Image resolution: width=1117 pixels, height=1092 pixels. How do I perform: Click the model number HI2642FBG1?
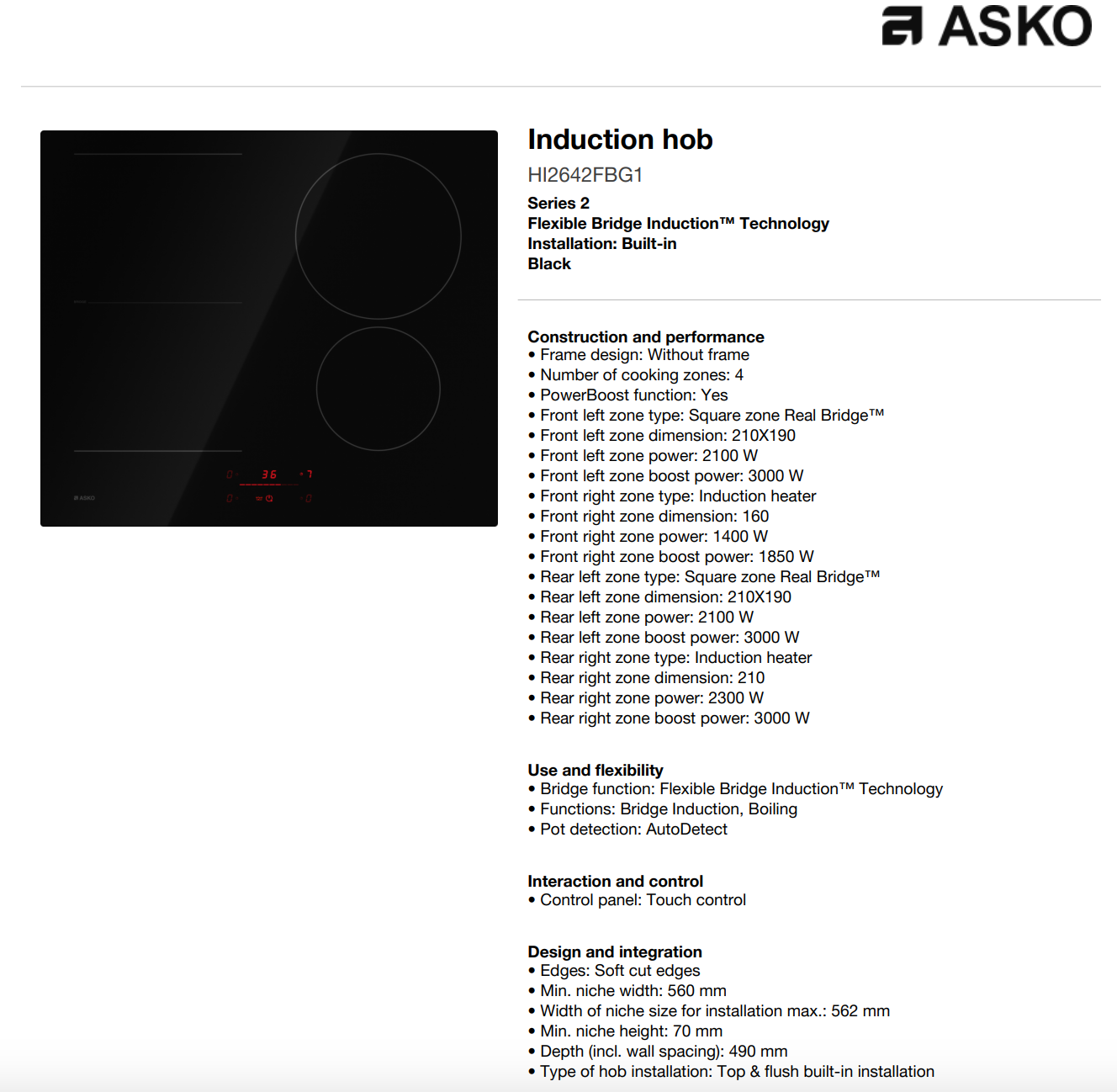585,175
